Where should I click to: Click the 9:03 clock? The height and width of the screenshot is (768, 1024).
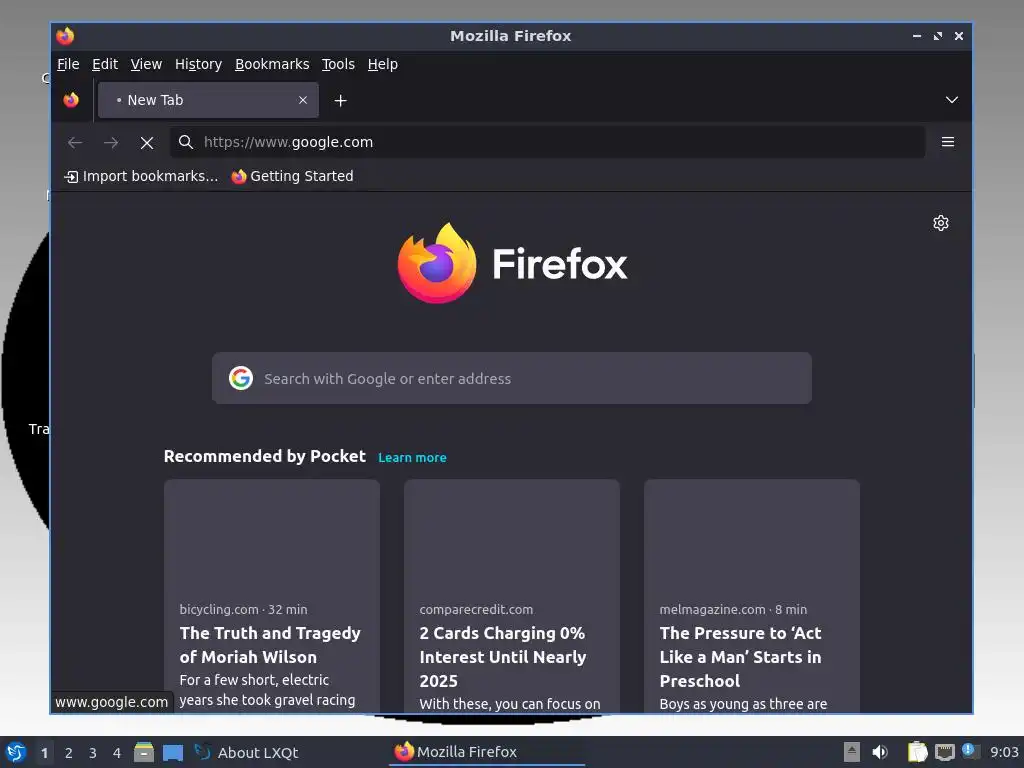[x=1004, y=752]
